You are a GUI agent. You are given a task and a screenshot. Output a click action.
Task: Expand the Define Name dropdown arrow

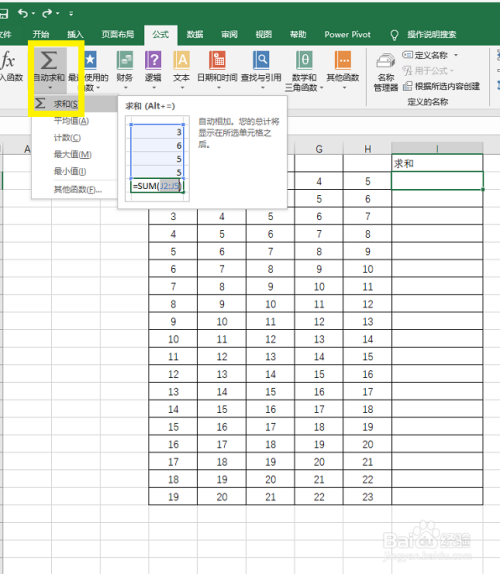point(456,55)
